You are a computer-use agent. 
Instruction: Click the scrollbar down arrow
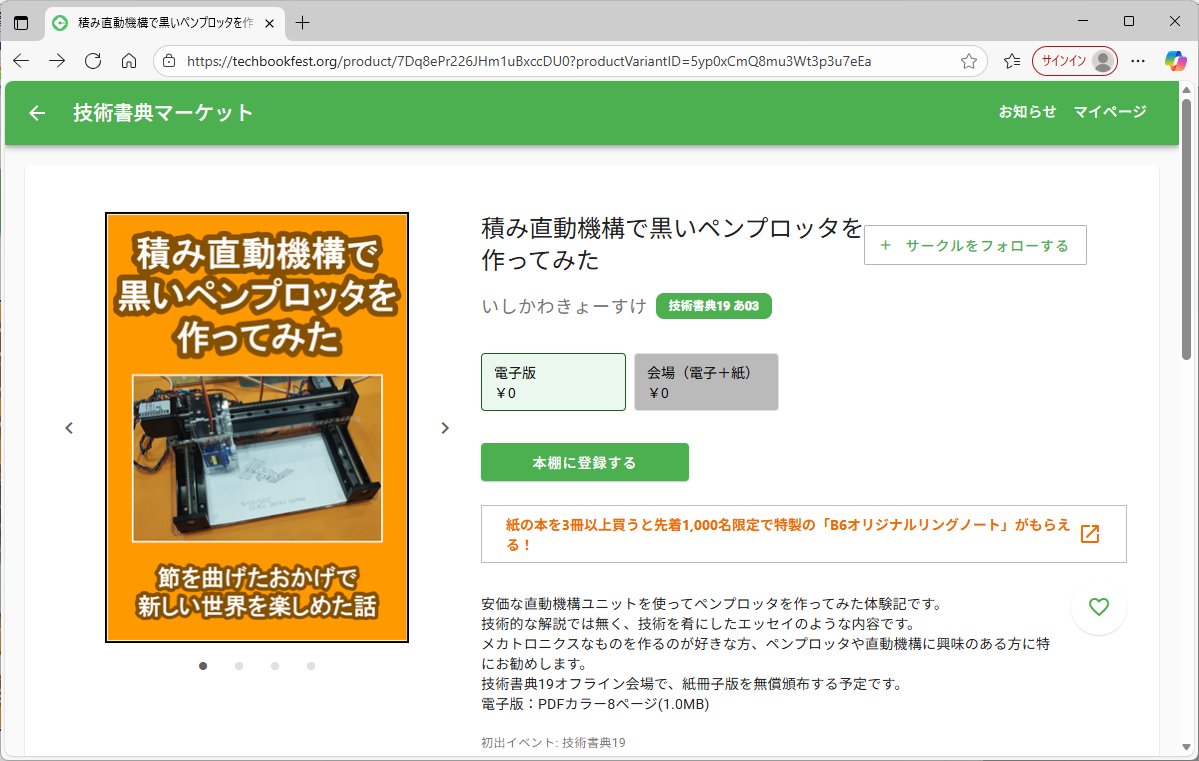coord(1186,747)
